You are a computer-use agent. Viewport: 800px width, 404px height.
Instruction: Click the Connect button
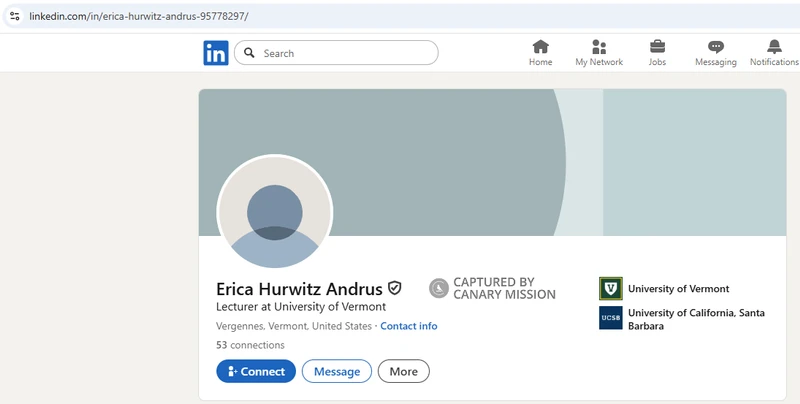256,371
